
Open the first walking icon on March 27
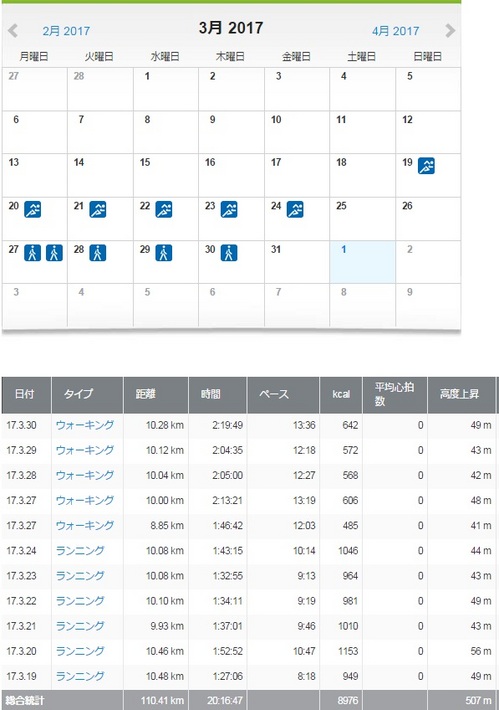coord(33,253)
